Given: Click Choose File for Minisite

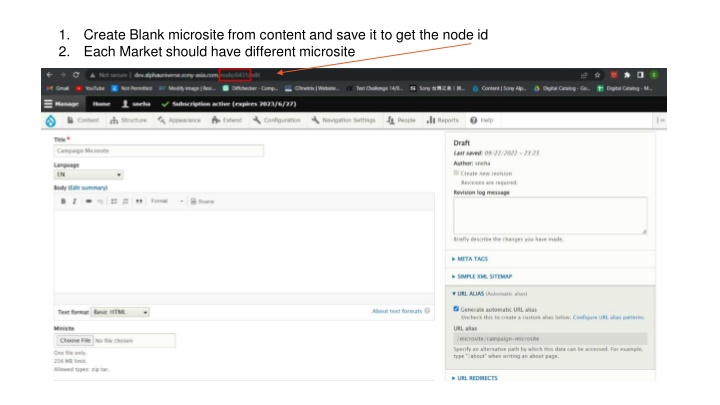Looking at the screenshot, I should point(75,341).
